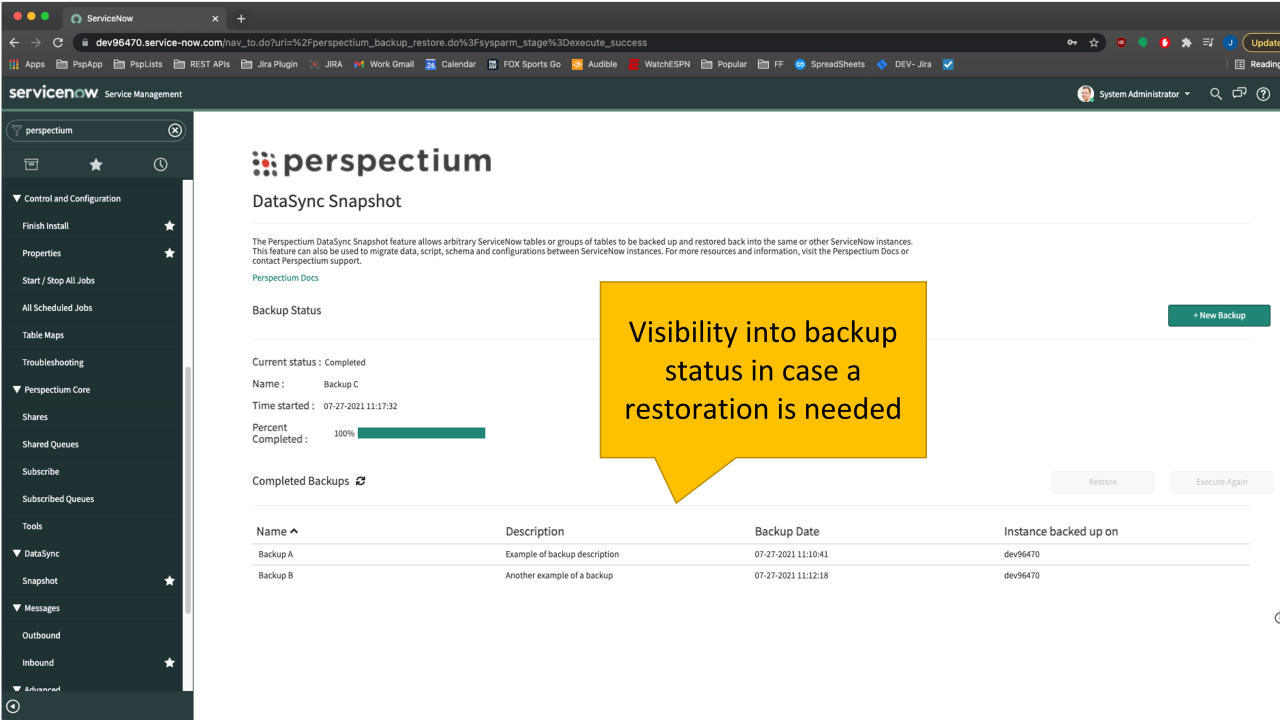Open All Scheduled Jobs module
This screenshot has height=720, width=1280.
(x=57, y=308)
